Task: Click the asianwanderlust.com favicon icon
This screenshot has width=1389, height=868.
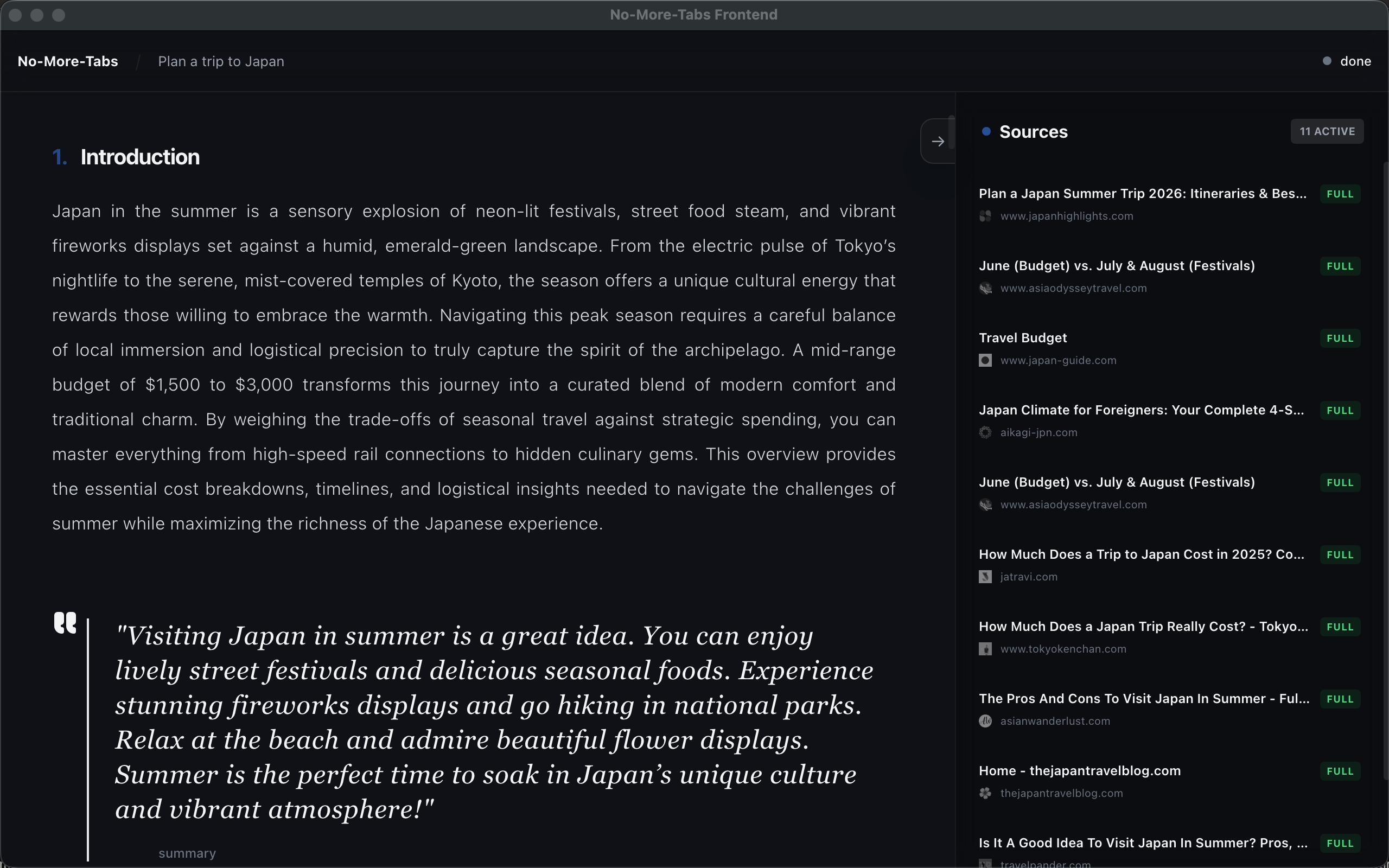Action: (985, 721)
